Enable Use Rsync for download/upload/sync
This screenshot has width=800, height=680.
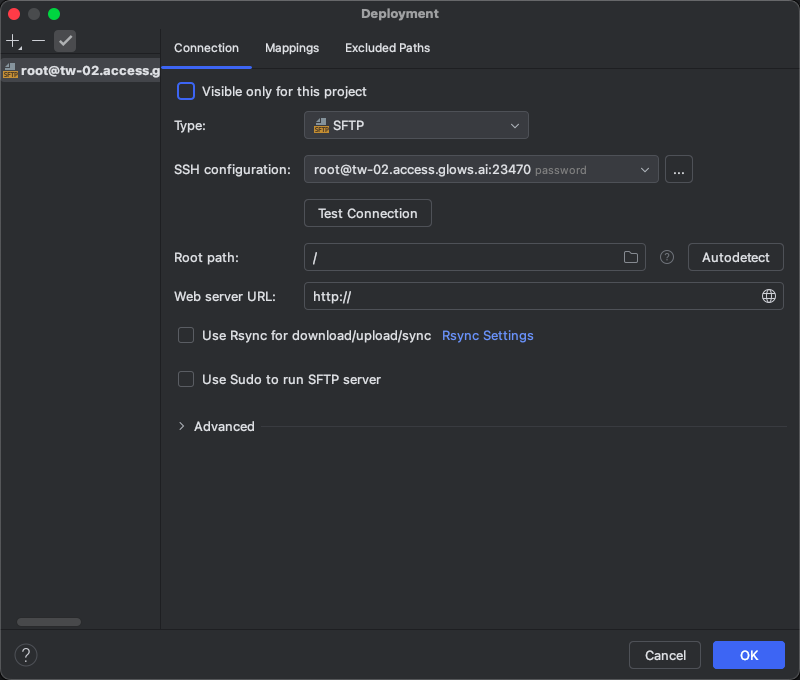click(186, 335)
